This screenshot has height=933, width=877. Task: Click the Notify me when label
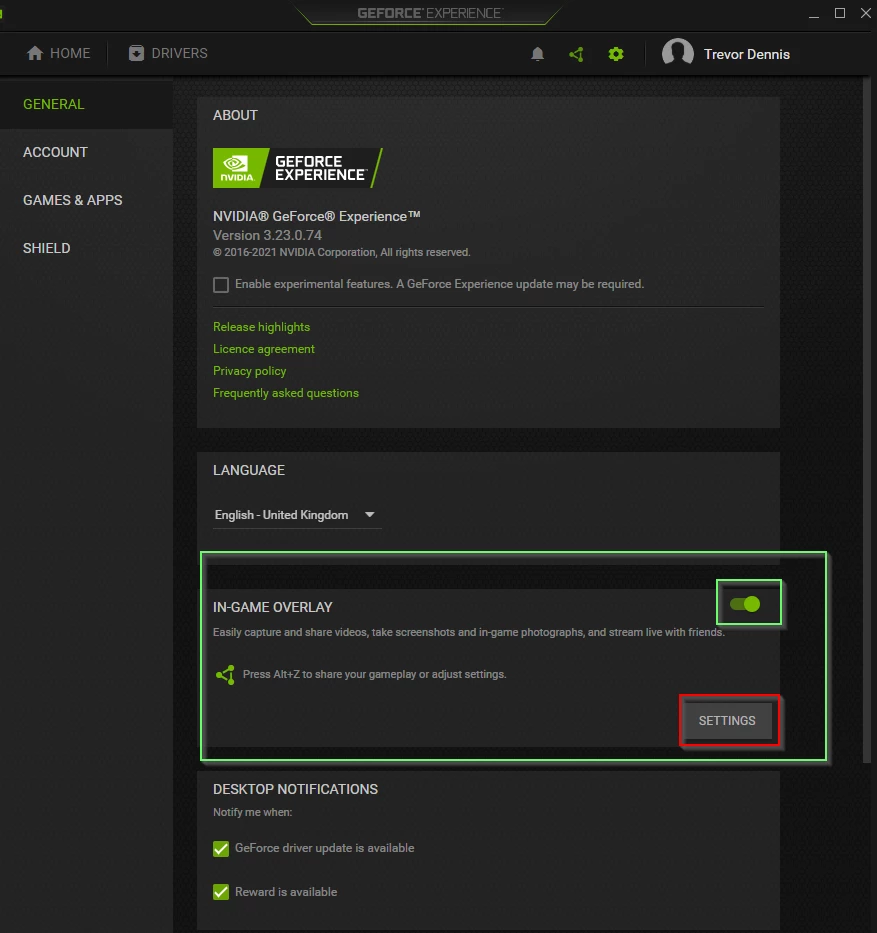click(x=252, y=812)
